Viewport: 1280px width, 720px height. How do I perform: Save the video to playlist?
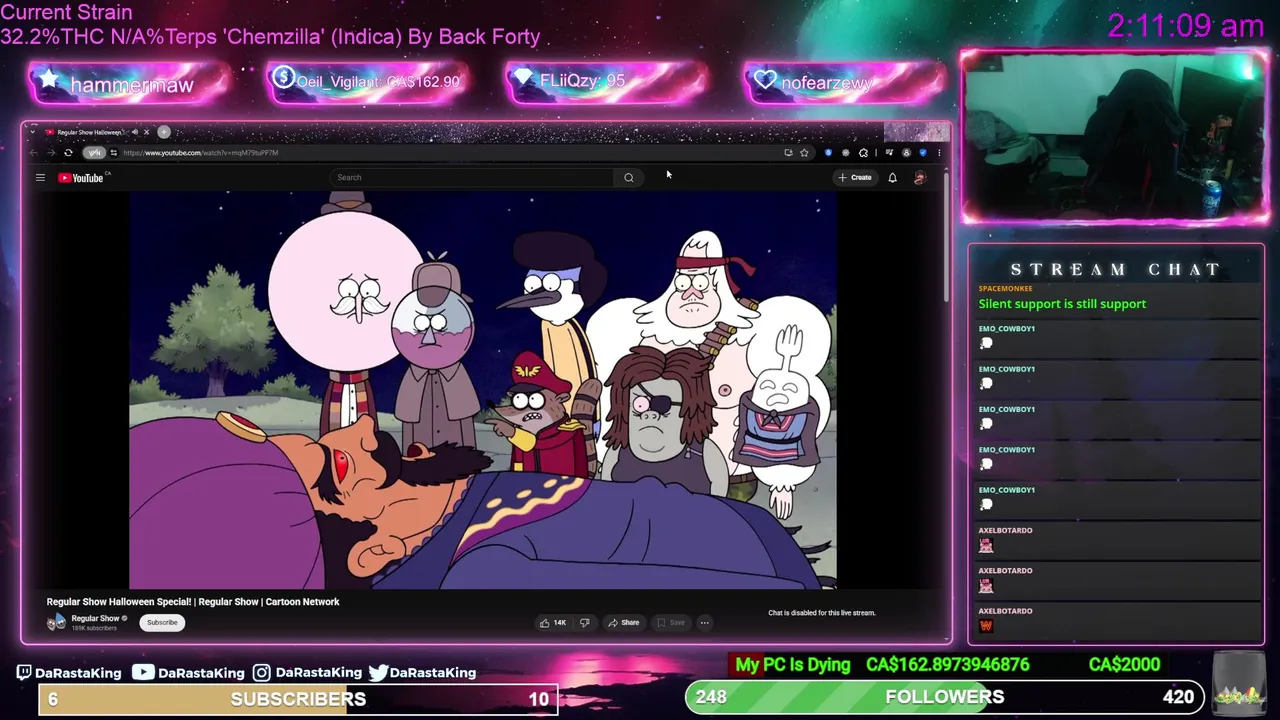[670, 623]
